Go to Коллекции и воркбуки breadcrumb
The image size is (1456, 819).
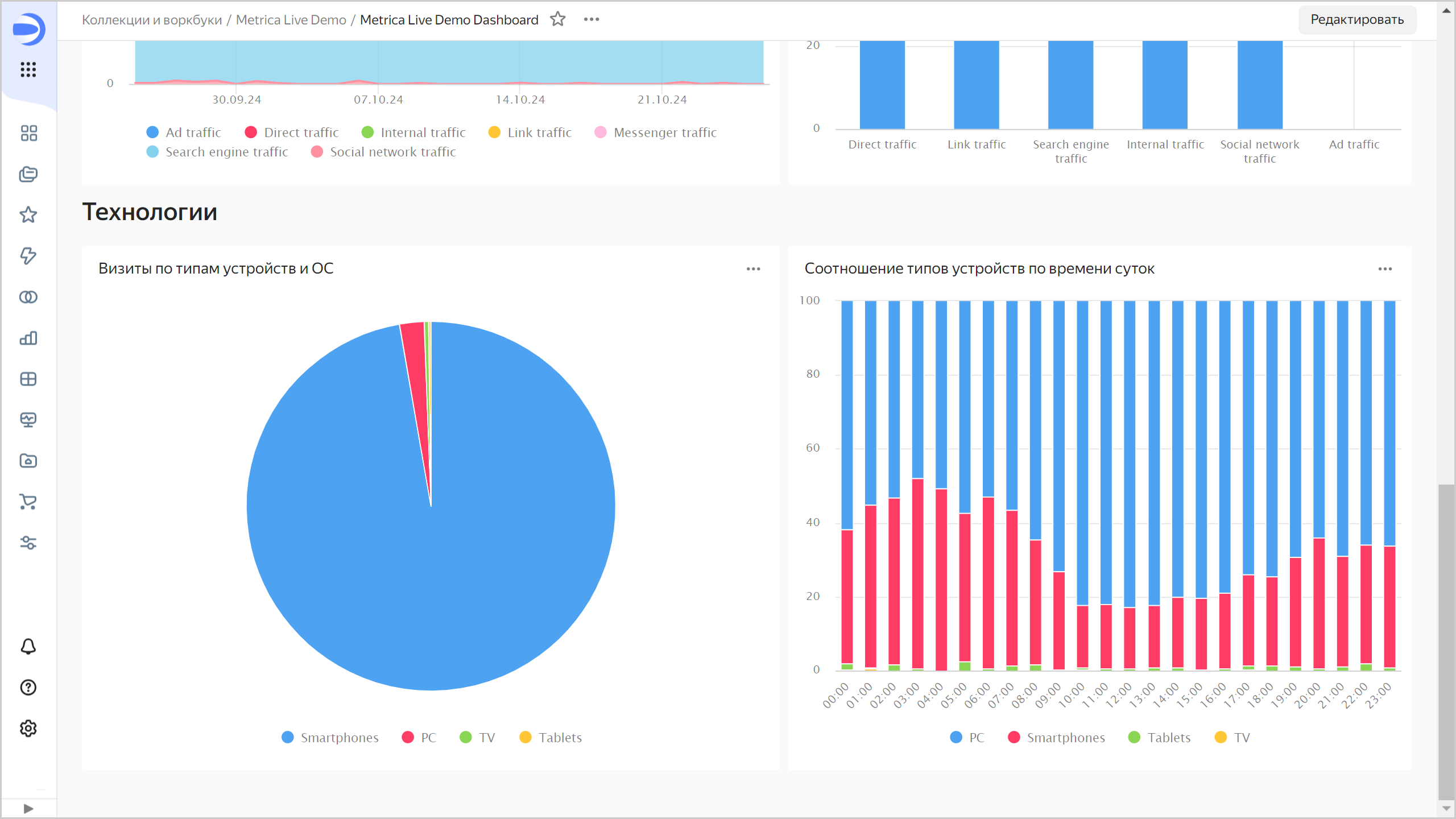click(152, 20)
